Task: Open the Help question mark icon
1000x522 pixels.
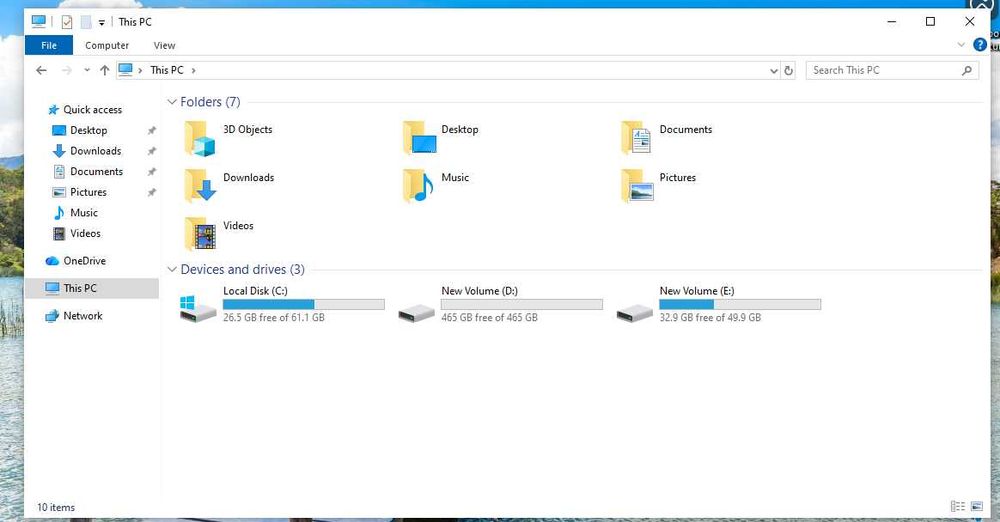Action: tap(980, 45)
